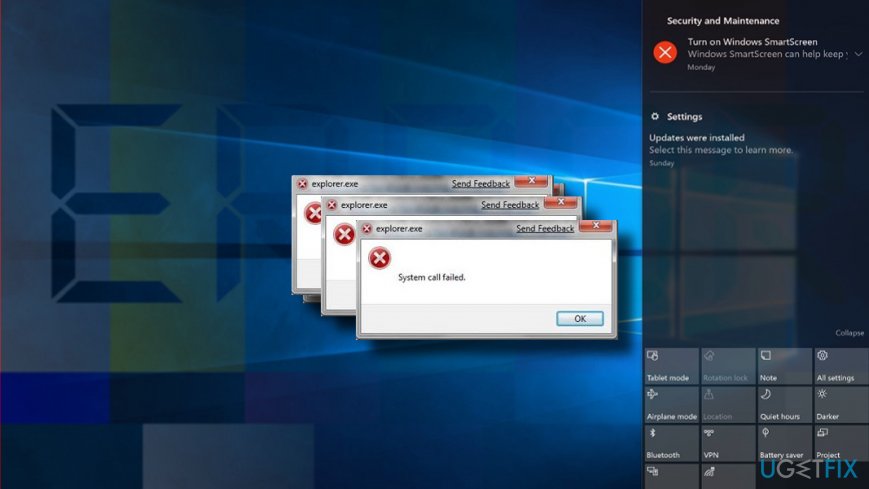Open All settings quick action
Viewport: 869px width, 489px height.
[x=841, y=366]
